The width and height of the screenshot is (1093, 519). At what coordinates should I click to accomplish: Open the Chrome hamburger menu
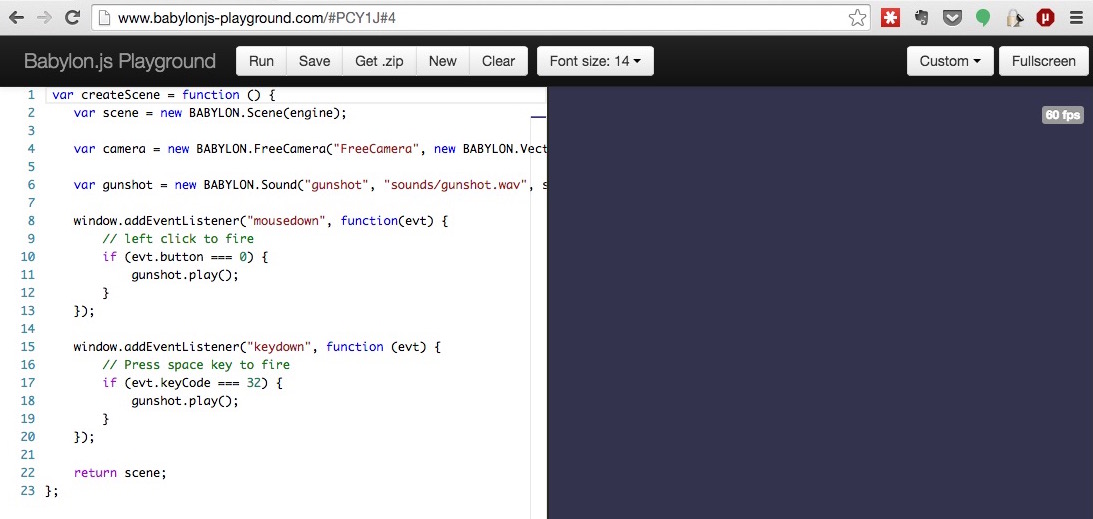pos(1076,18)
